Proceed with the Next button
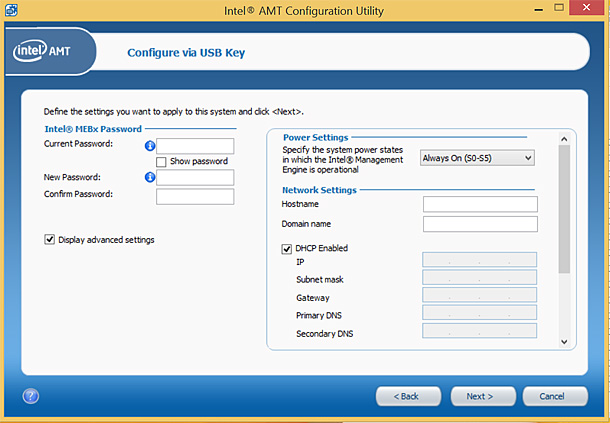Viewport: 610px width, 423px height. tap(480, 396)
